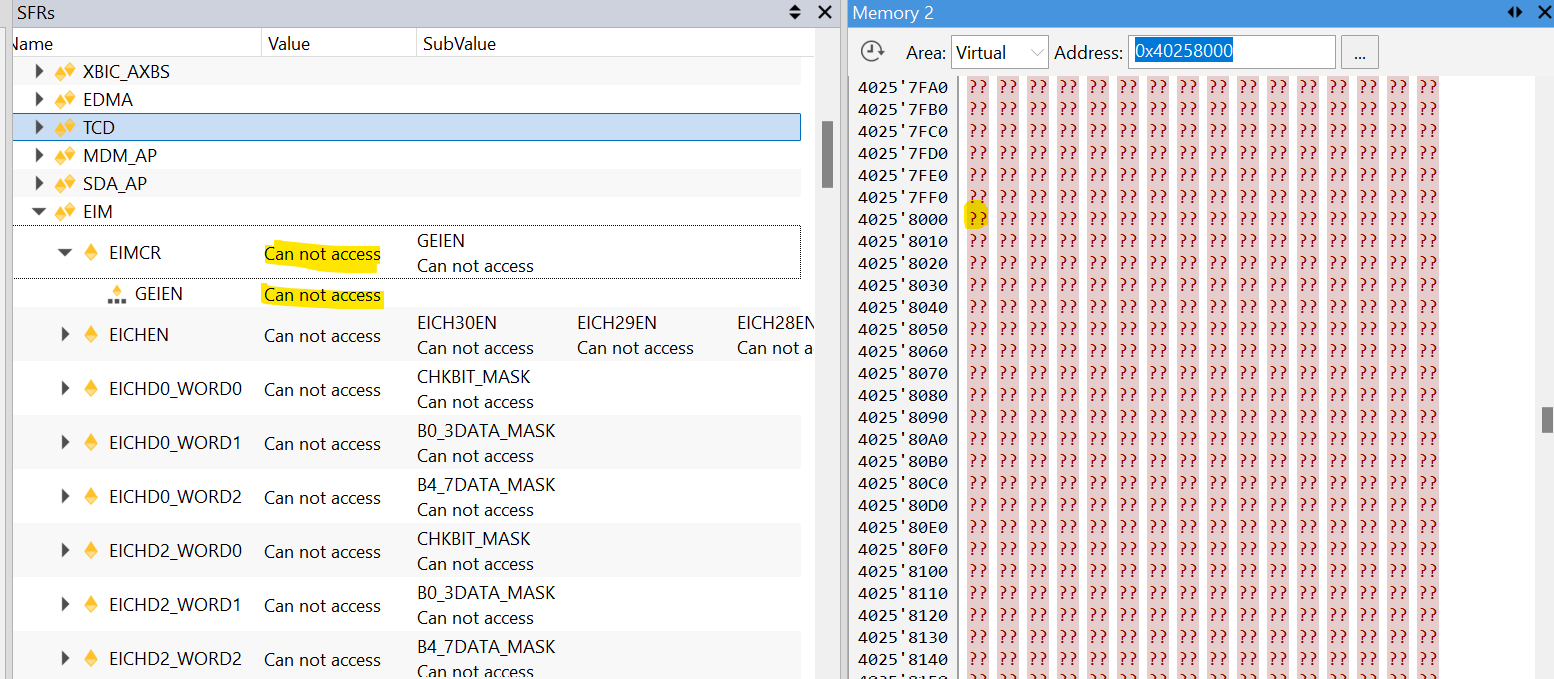Expand the XBIC_AXBS tree node
Viewport: 1554px width, 679px height.
click(x=39, y=71)
